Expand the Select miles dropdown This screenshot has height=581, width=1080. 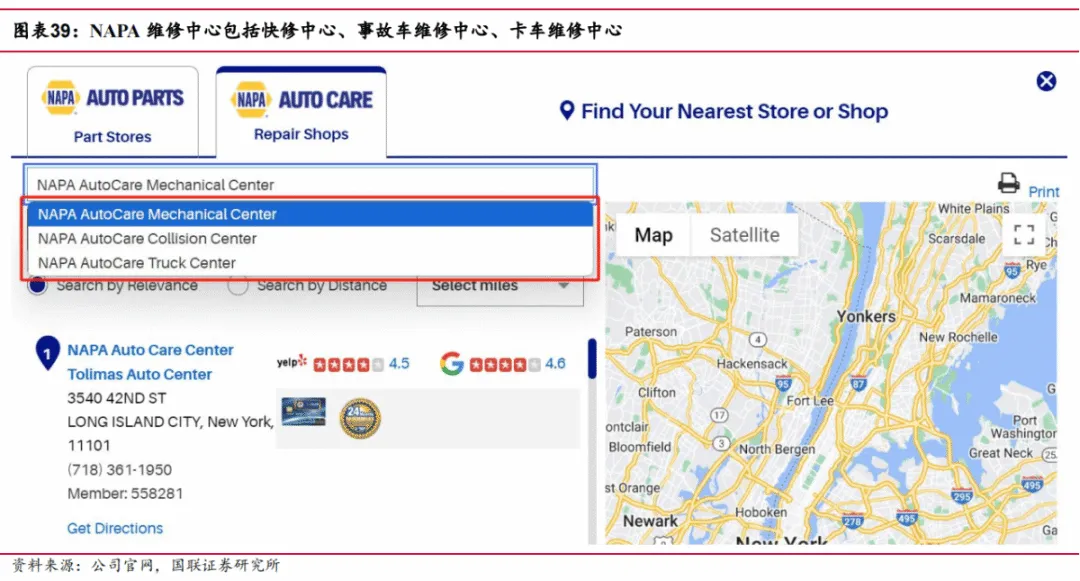(500, 288)
